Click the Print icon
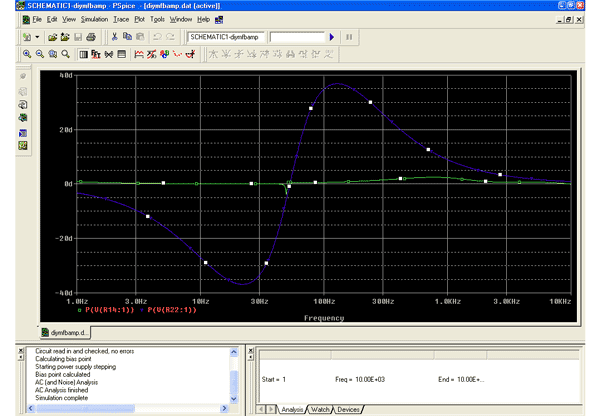 pyautogui.click(x=91, y=37)
